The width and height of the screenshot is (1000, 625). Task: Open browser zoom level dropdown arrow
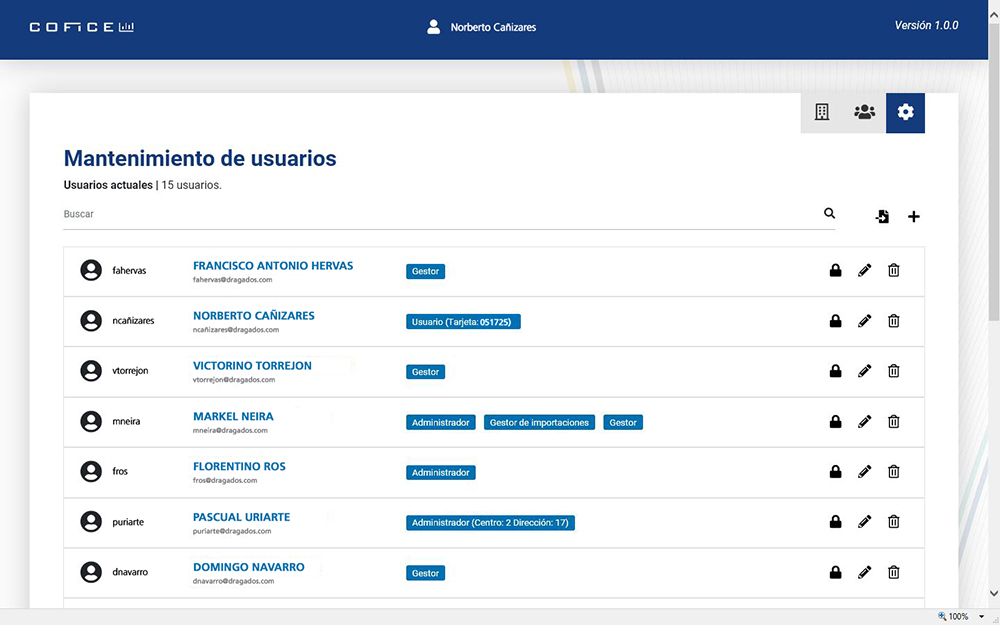[x=982, y=617]
